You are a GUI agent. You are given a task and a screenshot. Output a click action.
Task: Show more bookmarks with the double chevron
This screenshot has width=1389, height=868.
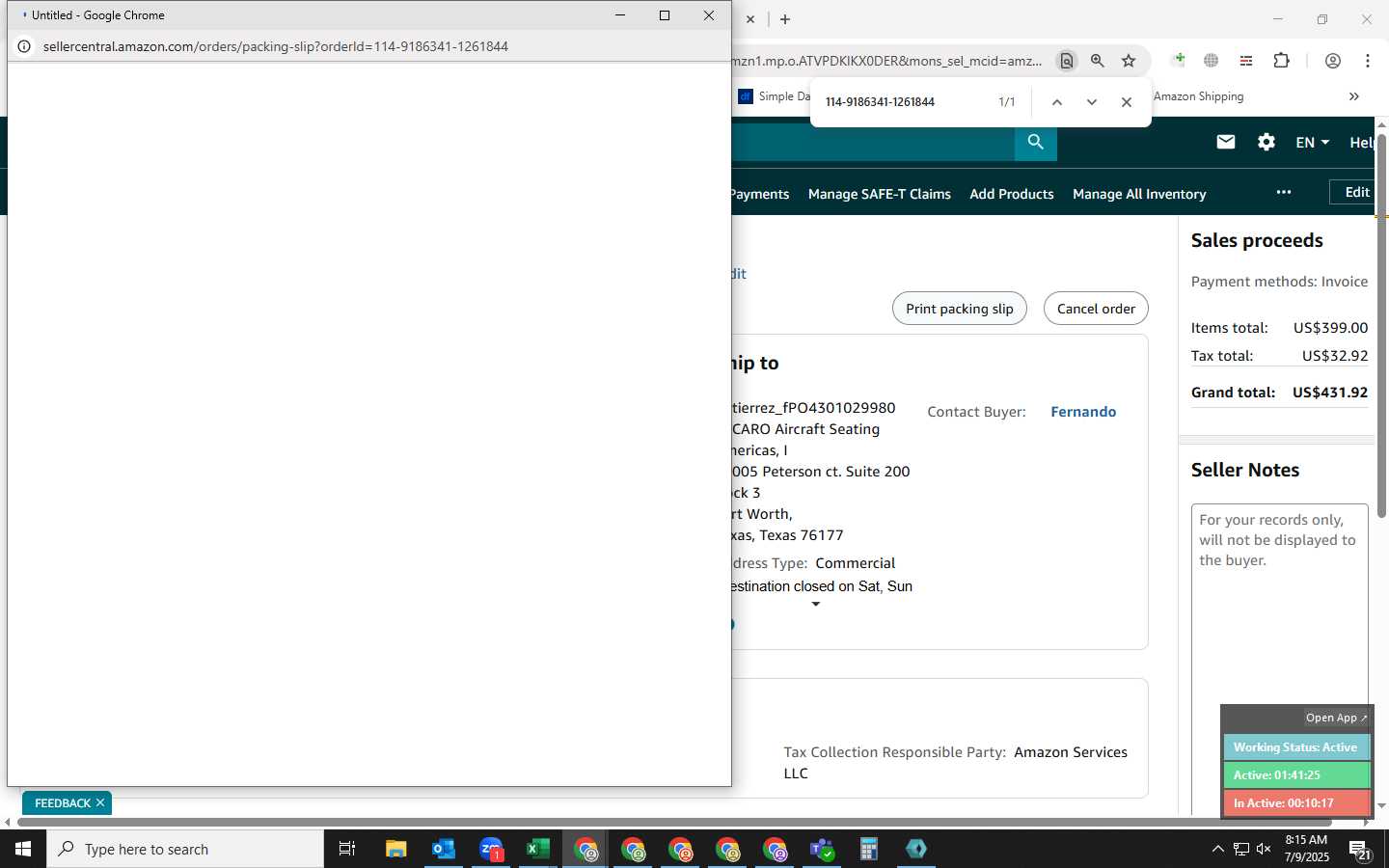point(1354,96)
